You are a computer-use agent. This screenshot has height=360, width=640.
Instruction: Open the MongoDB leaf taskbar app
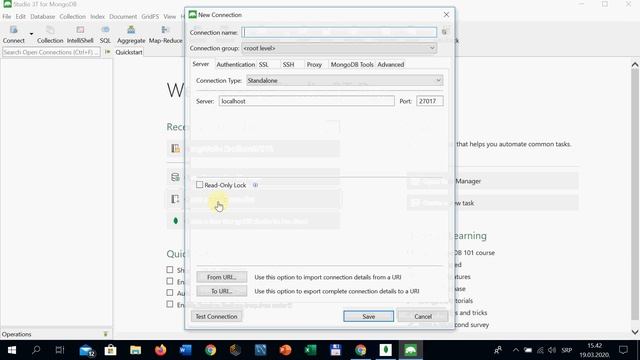tap(386, 350)
